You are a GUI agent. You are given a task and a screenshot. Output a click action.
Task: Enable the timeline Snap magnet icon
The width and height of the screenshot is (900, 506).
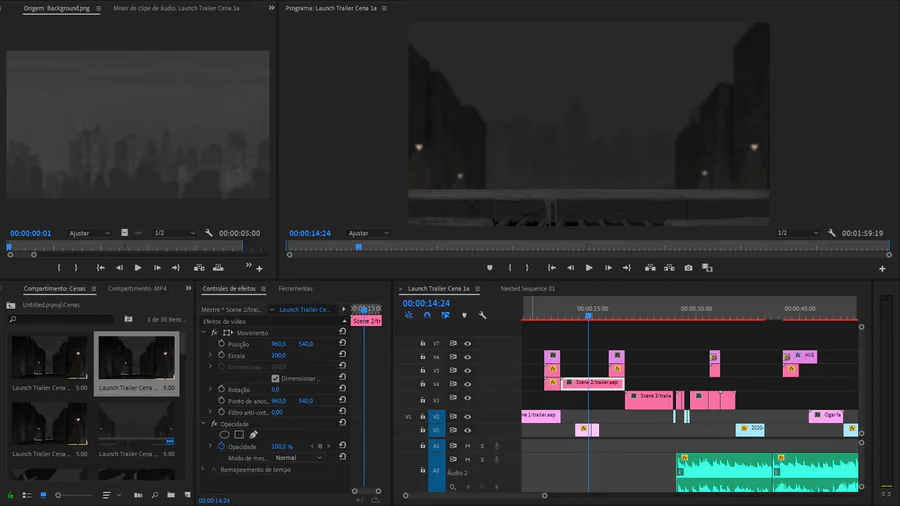point(427,315)
